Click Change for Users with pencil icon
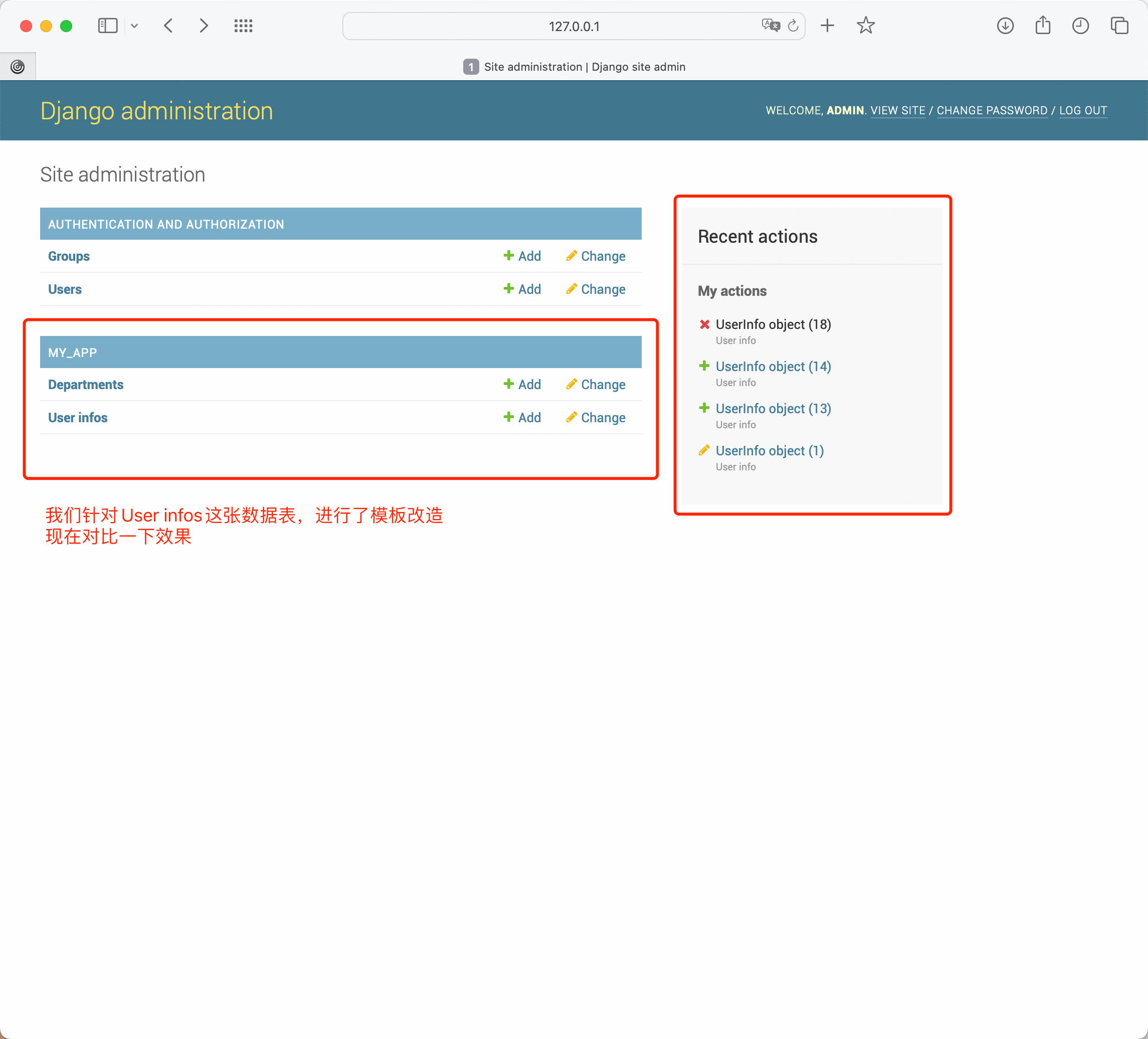This screenshot has width=1148, height=1039. click(x=596, y=289)
